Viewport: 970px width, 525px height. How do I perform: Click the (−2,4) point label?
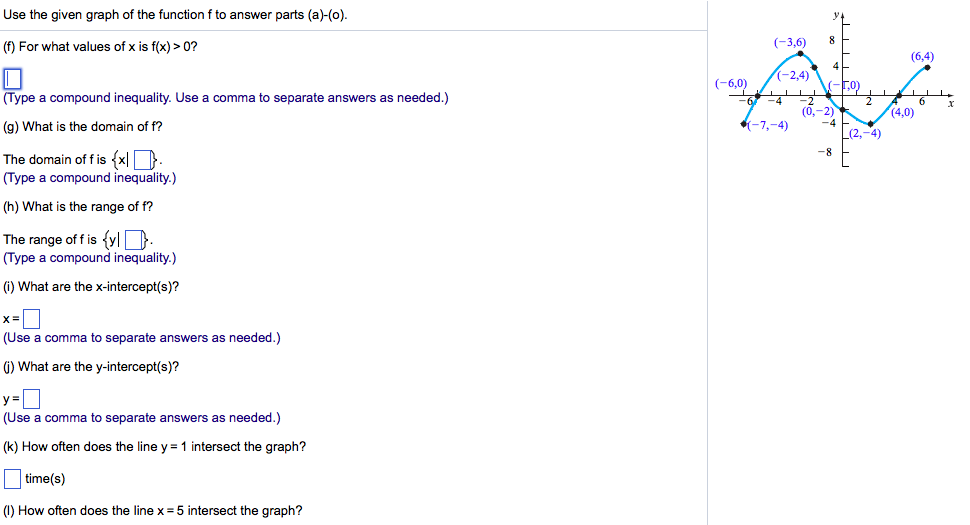tap(793, 75)
